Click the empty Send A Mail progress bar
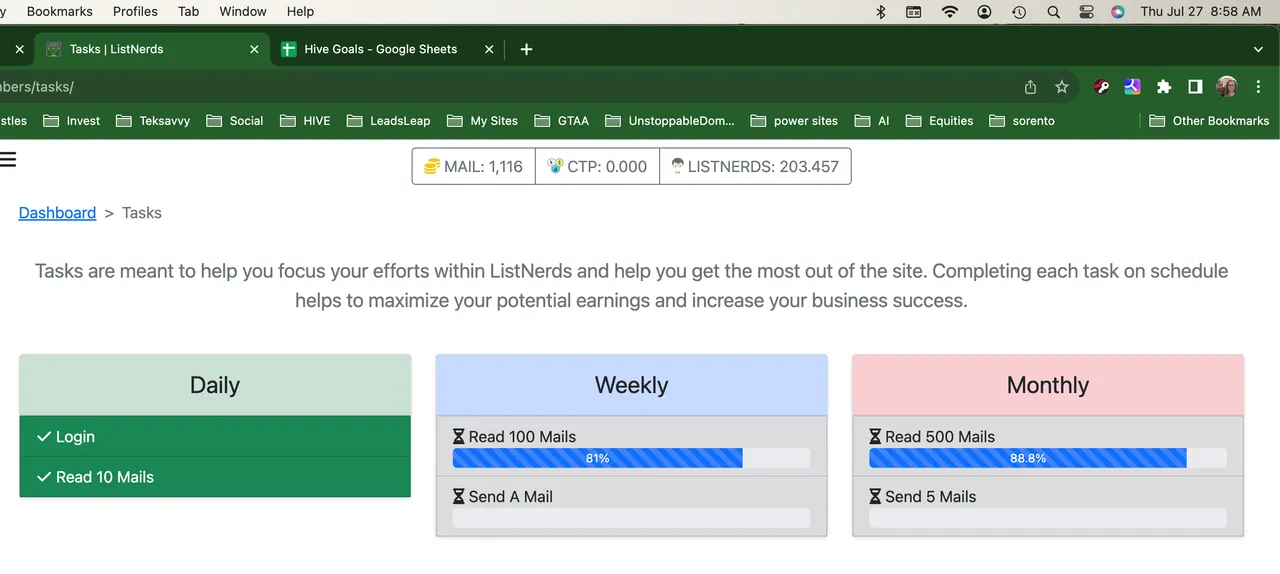Screen dimensions: 1280x574 (x=631, y=518)
